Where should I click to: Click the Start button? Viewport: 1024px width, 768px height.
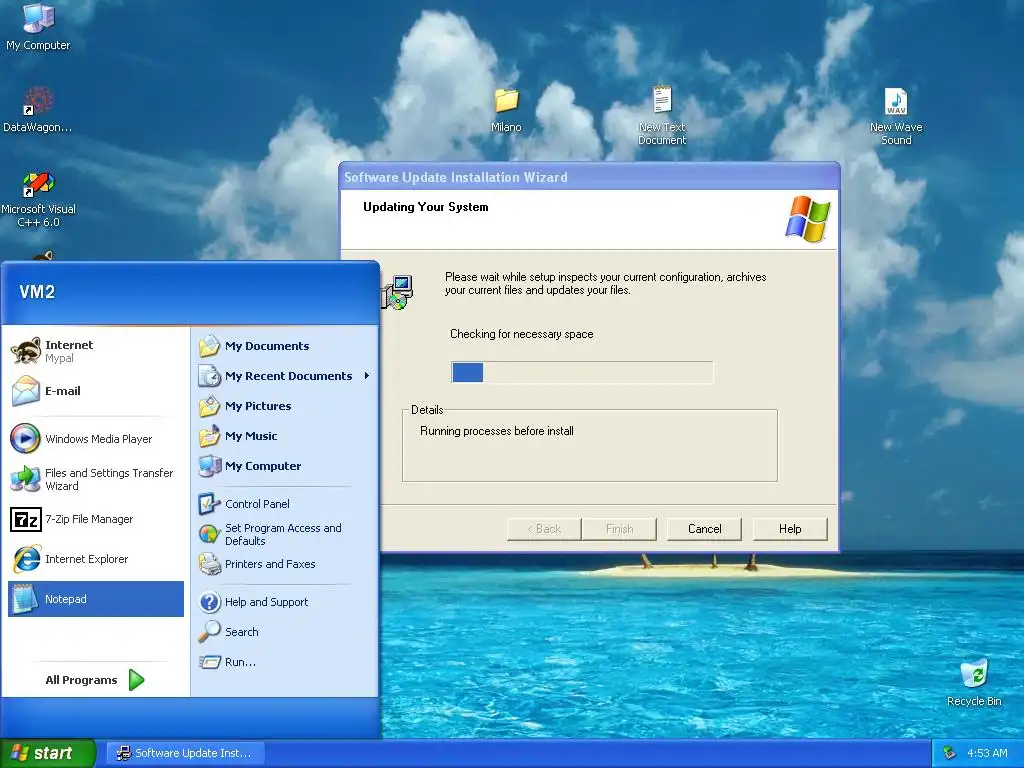click(47, 753)
